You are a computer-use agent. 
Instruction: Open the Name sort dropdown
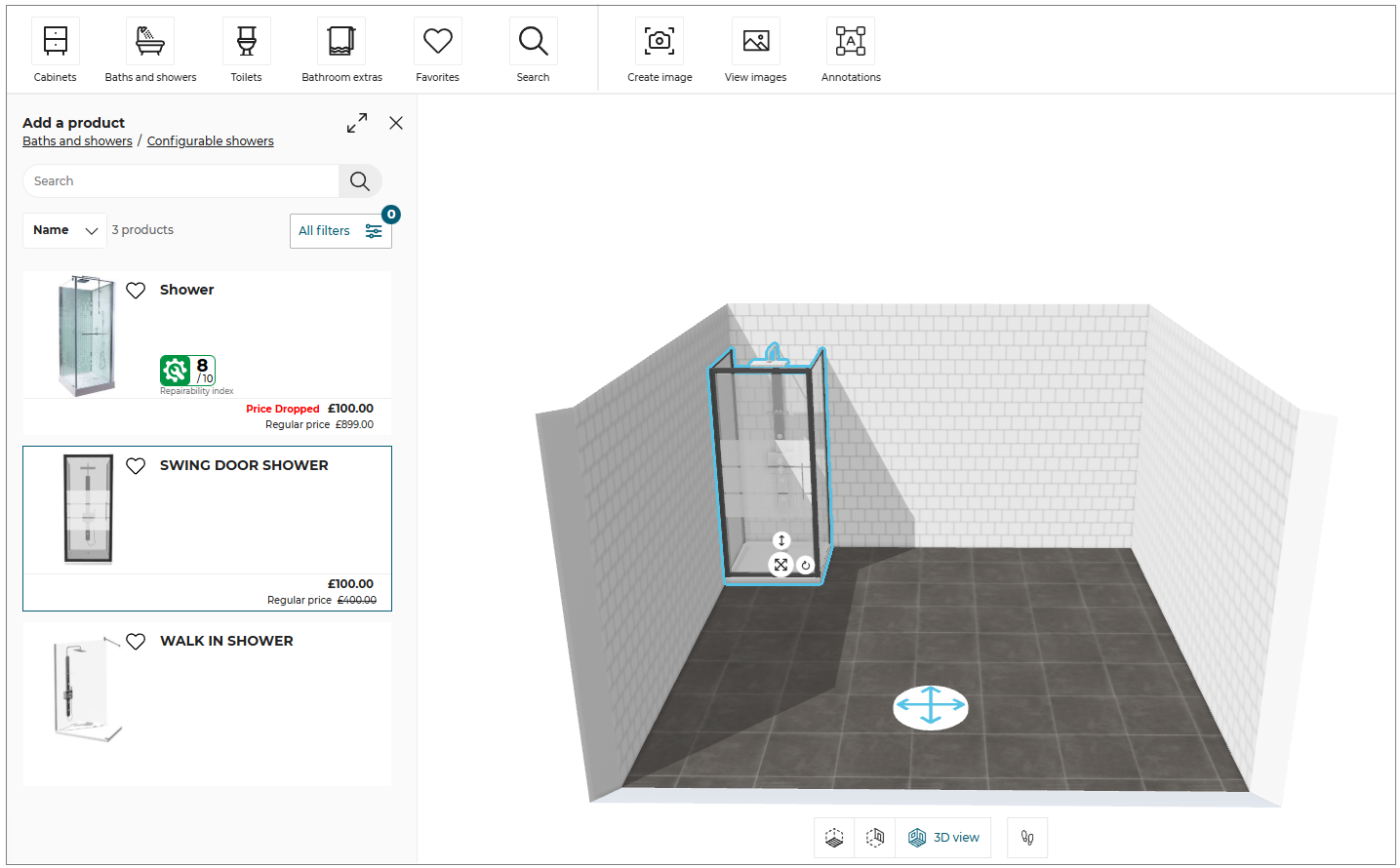64,230
